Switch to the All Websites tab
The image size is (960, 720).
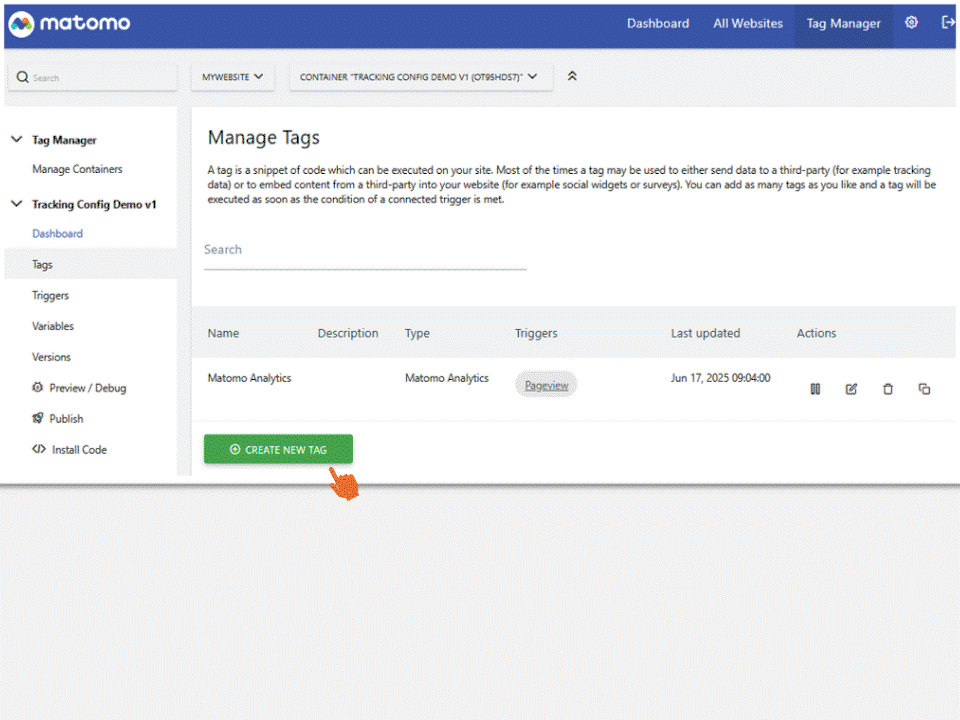click(748, 22)
